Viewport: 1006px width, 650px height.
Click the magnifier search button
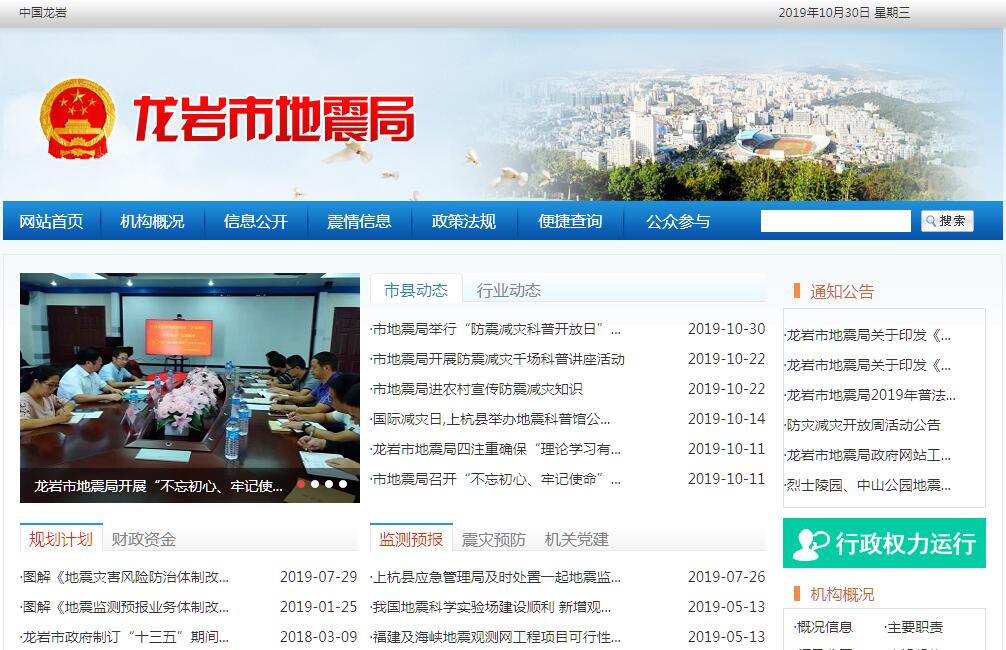pyautogui.click(x=946, y=221)
